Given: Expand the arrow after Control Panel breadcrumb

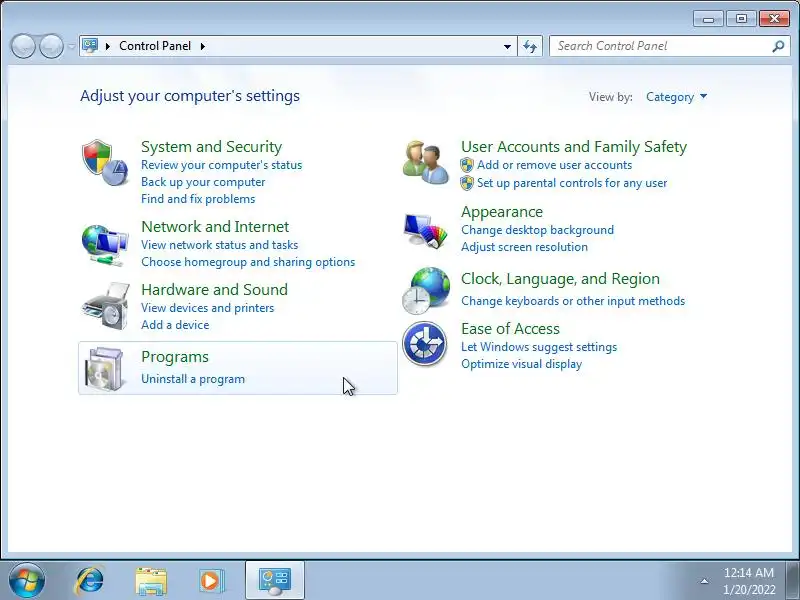Looking at the screenshot, I should point(203,46).
